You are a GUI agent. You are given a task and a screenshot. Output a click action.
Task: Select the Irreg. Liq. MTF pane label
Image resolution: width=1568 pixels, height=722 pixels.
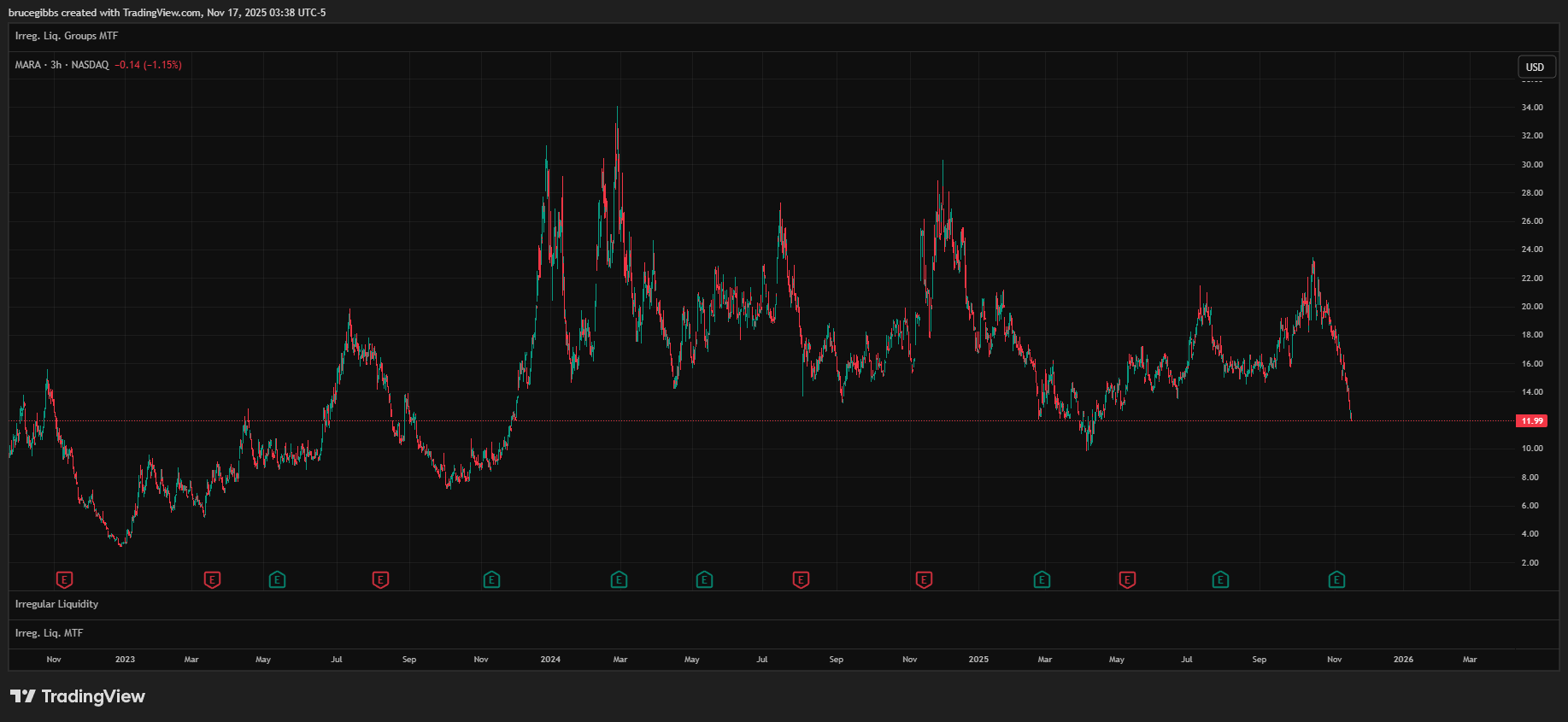click(x=49, y=633)
